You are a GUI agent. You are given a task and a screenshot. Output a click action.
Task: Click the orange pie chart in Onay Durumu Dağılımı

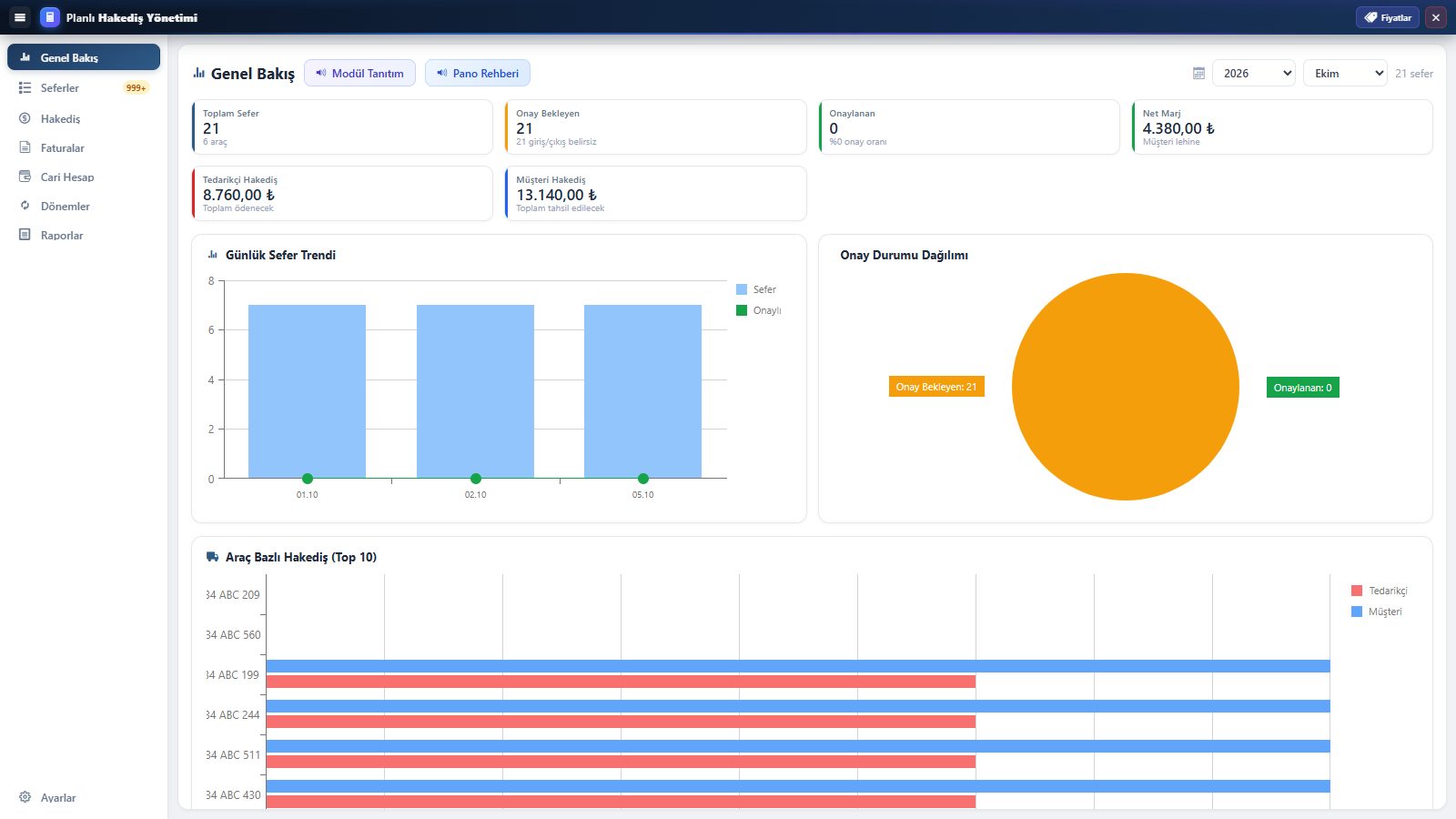pyautogui.click(x=1126, y=387)
